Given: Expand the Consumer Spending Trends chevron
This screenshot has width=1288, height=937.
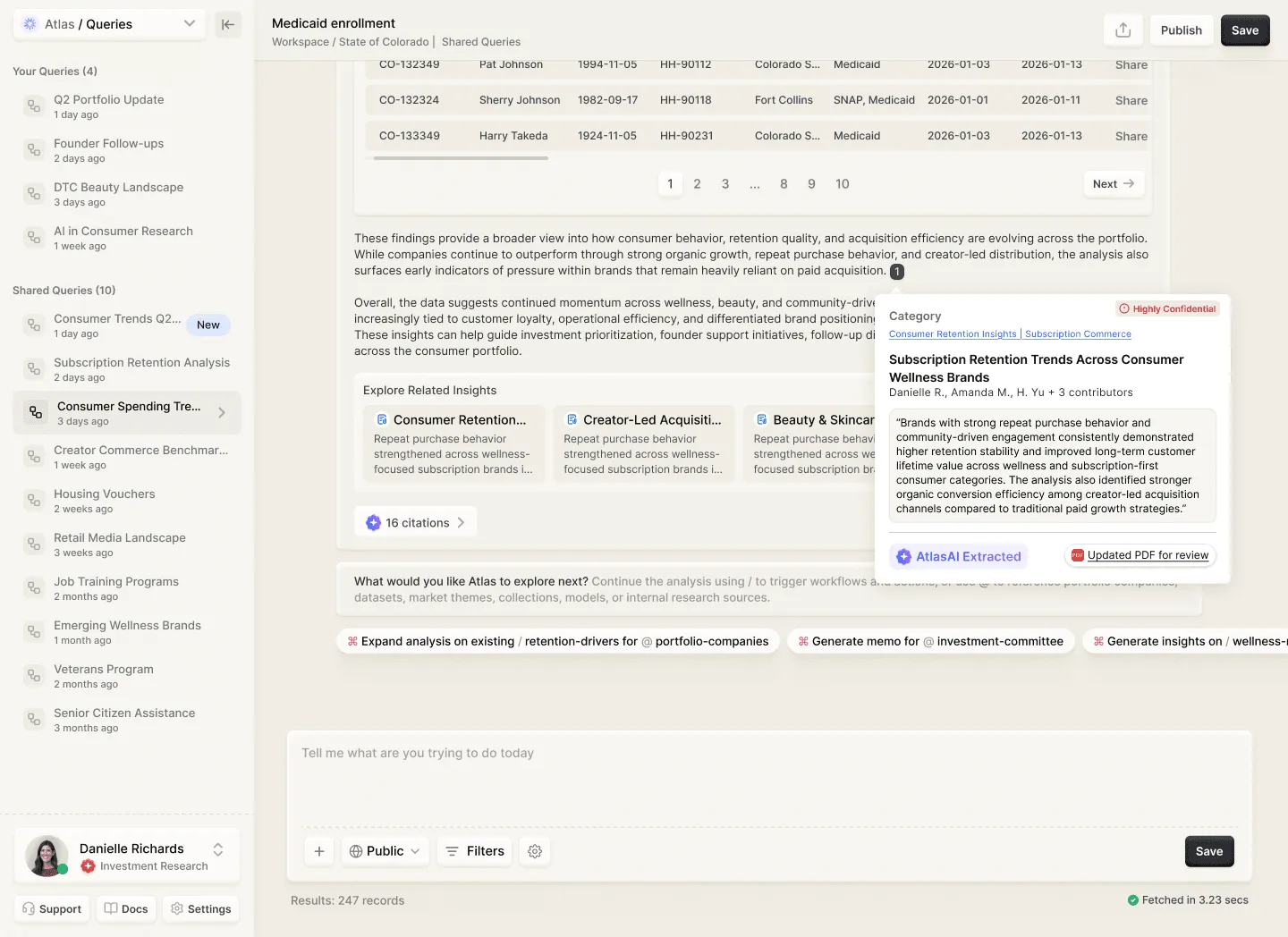Looking at the screenshot, I should coord(222,412).
